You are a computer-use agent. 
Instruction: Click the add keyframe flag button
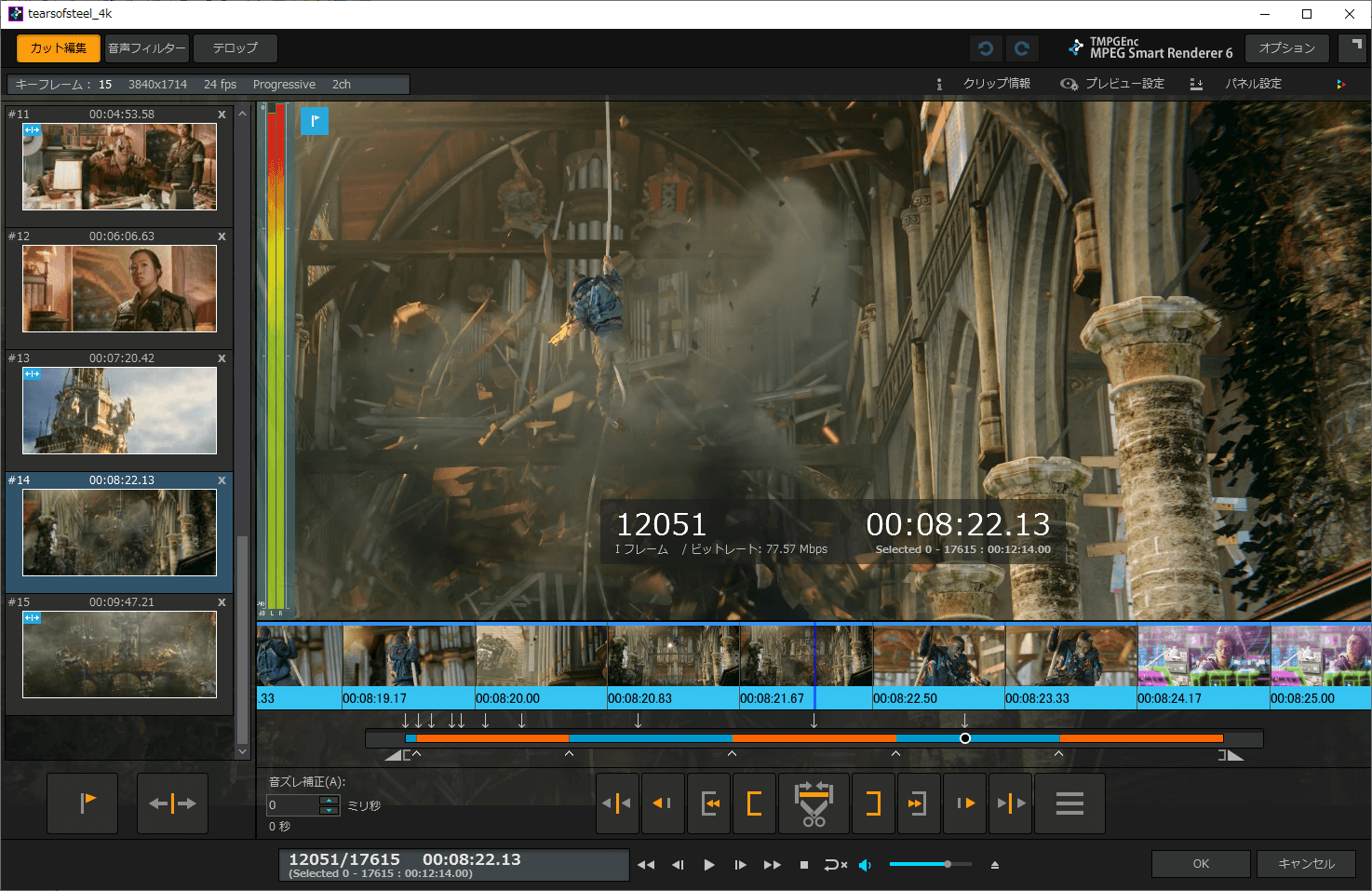pyautogui.click(x=83, y=803)
